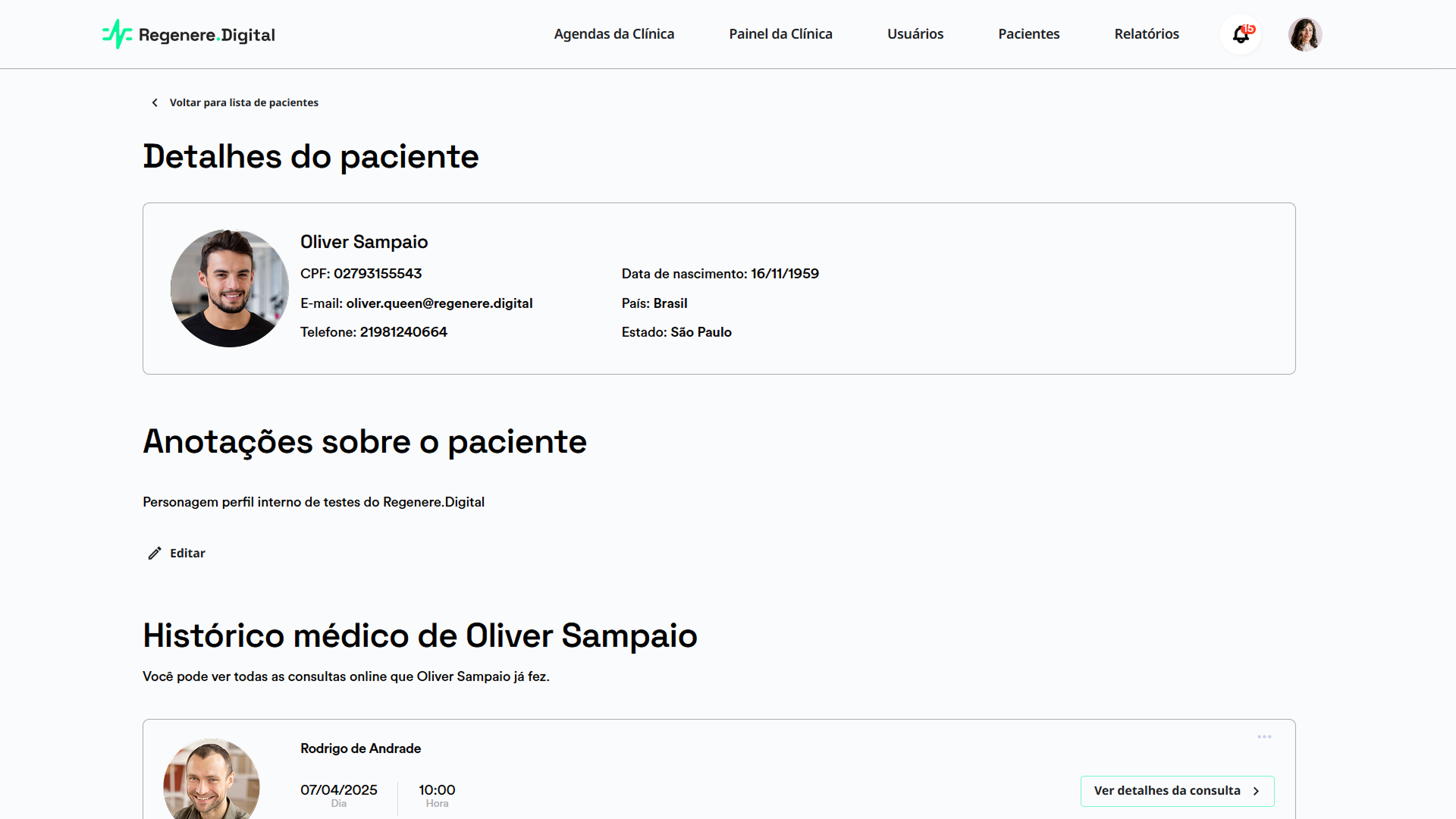The height and width of the screenshot is (819, 1456).
Task: Click the back chevron arrow icon
Action: click(155, 102)
